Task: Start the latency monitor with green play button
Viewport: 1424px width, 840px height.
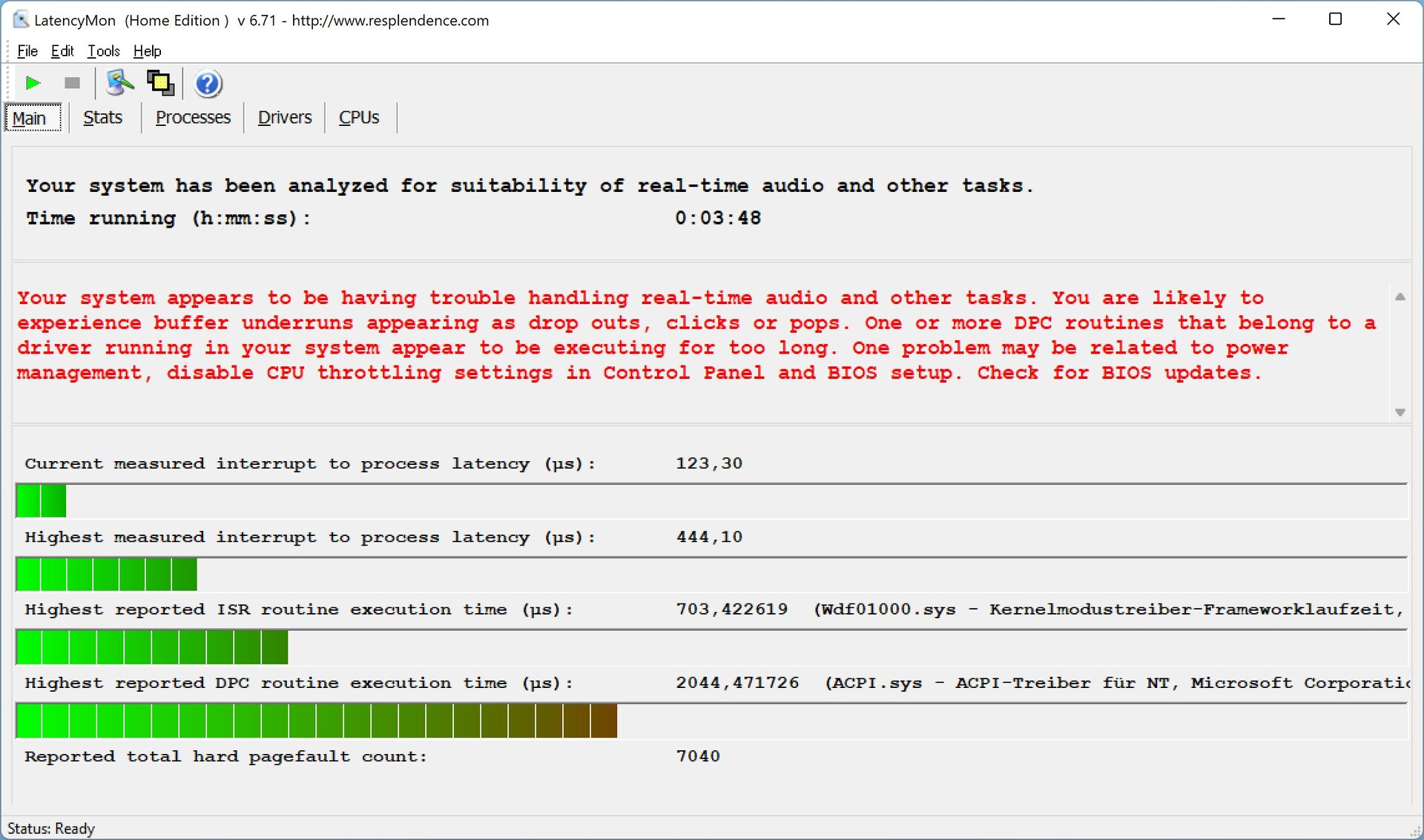Action: (33, 83)
